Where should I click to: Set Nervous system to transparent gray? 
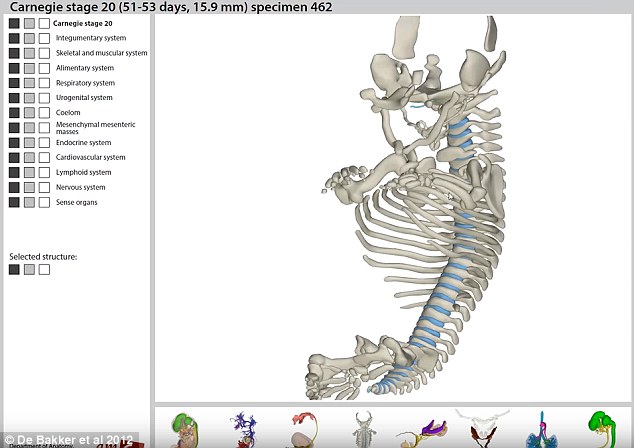click(29, 187)
